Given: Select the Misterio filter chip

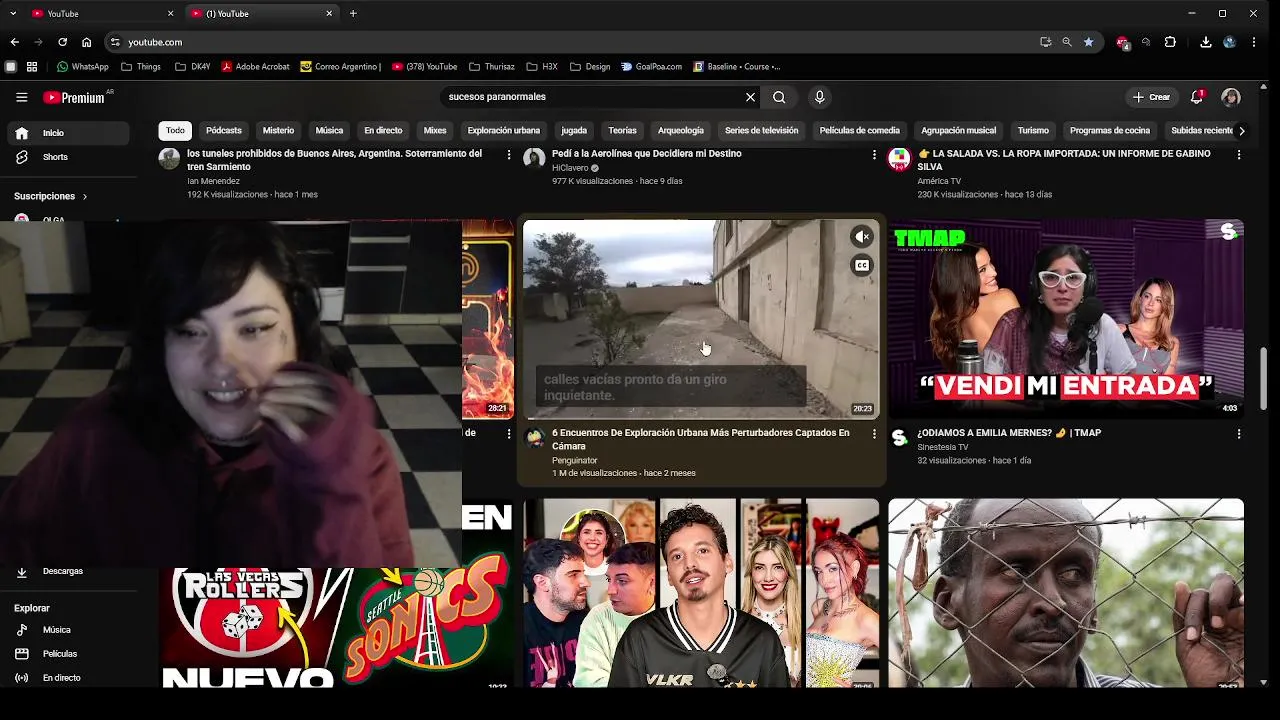Looking at the screenshot, I should [x=278, y=131].
